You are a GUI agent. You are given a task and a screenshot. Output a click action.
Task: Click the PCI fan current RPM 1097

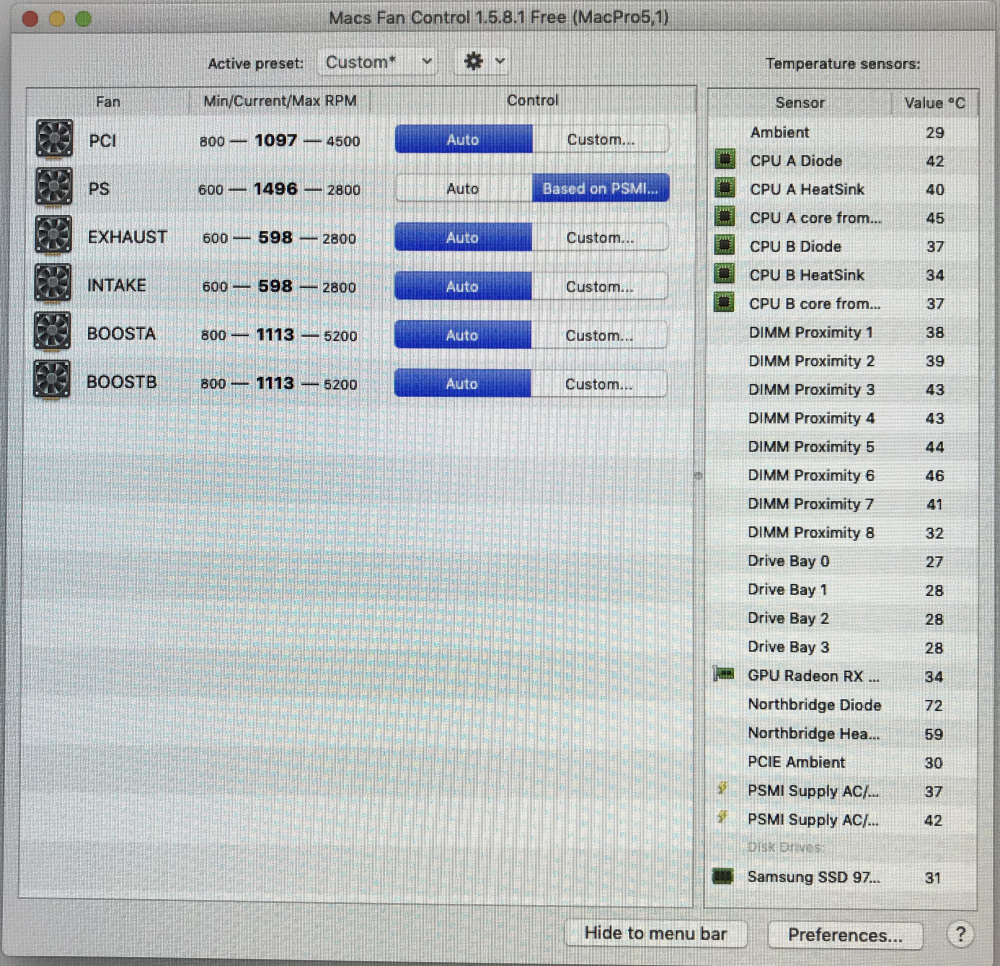[x=276, y=140]
